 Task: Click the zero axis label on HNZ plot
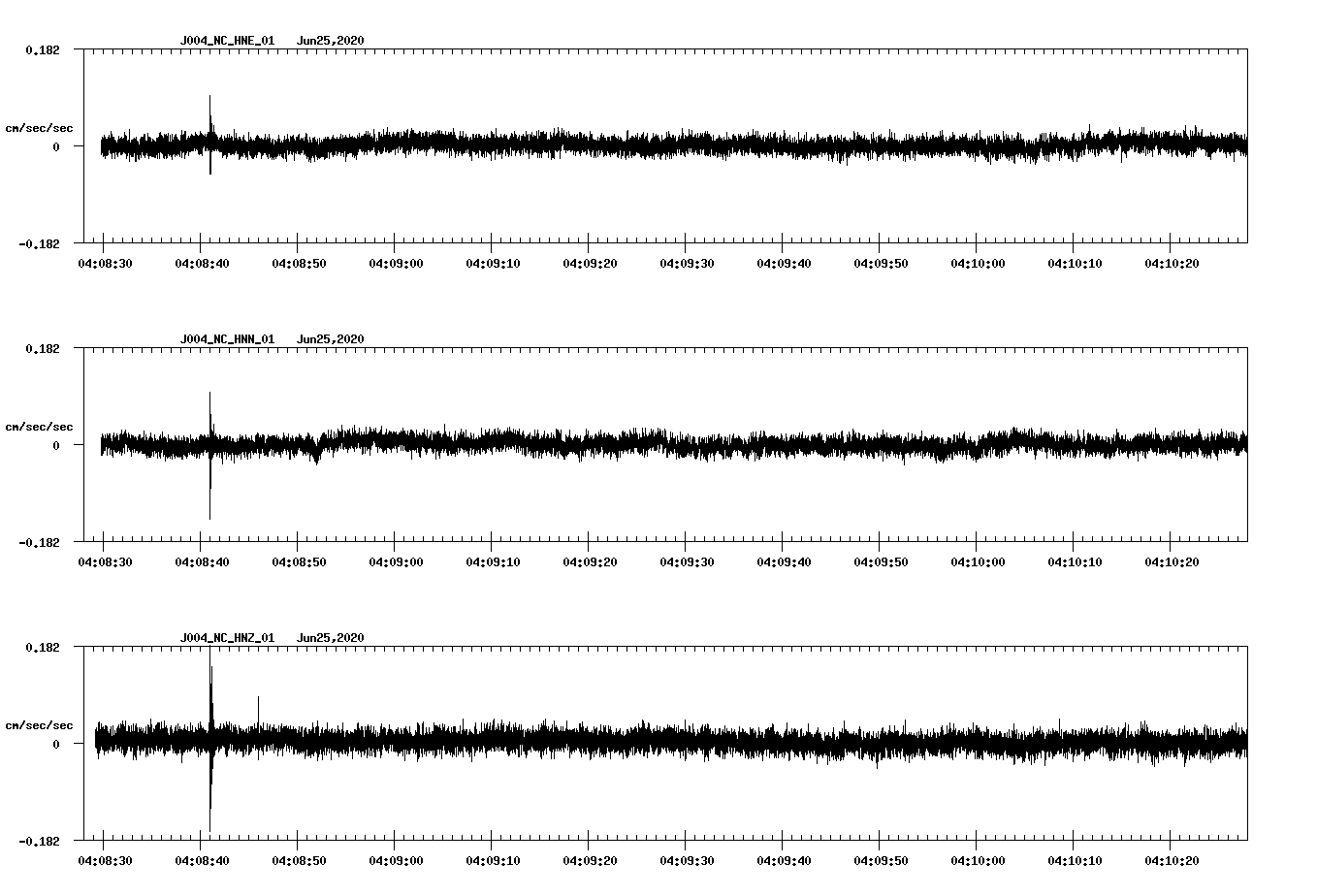tap(55, 744)
